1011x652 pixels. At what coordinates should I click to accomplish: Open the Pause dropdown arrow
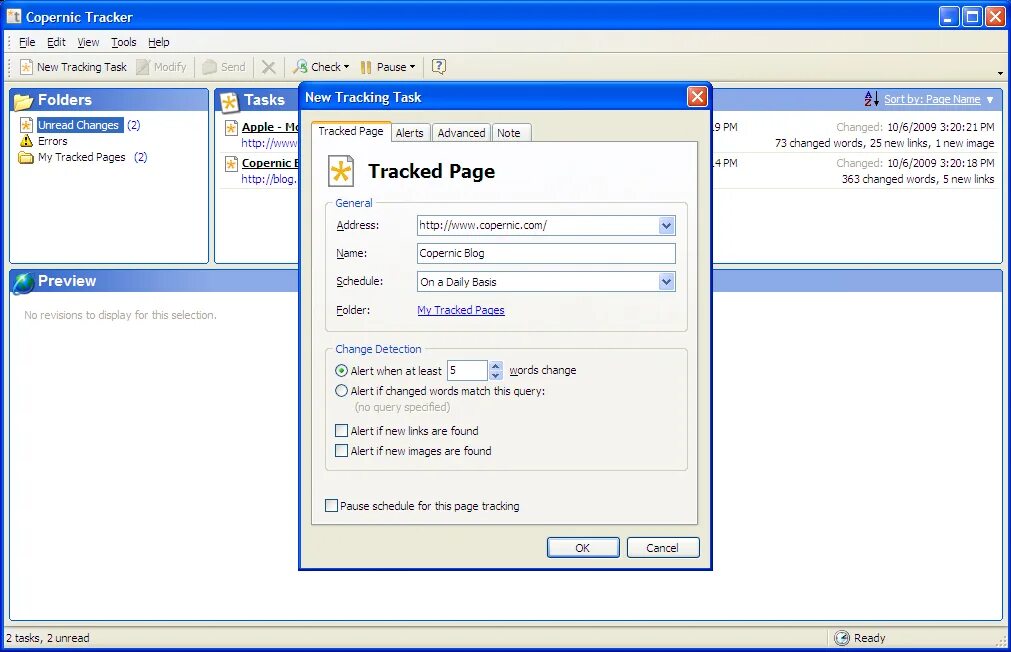point(413,67)
